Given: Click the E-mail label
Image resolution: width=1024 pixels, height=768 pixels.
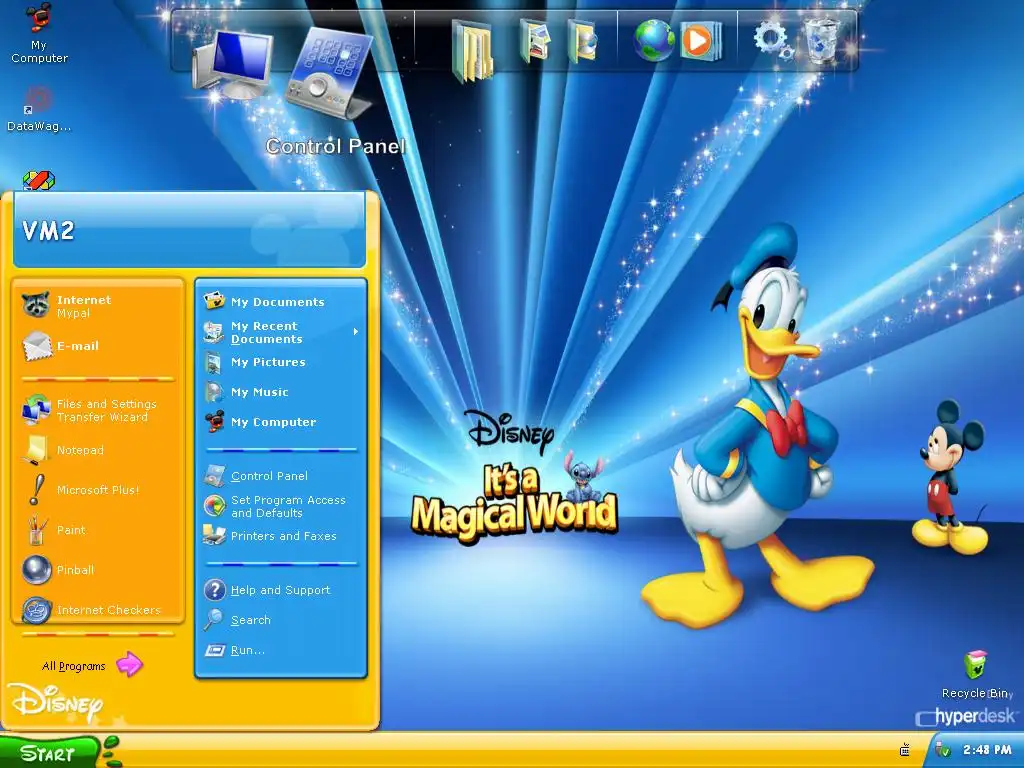Looking at the screenshot, I should [x=78, y=346].
